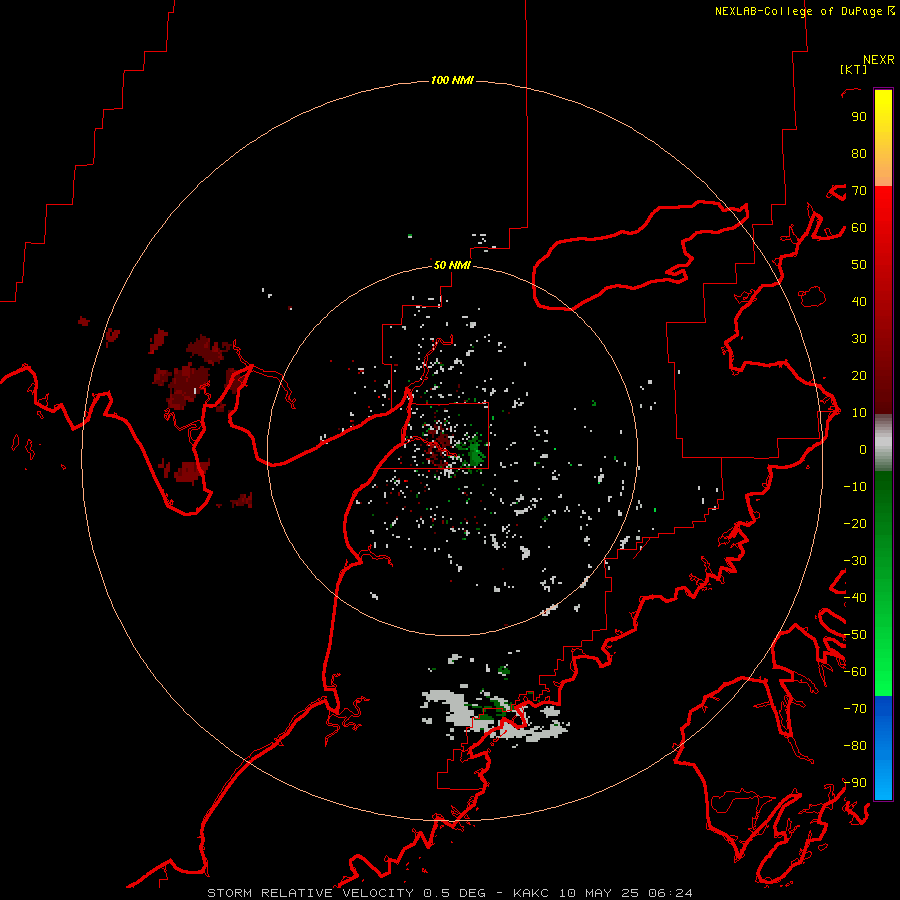Click the 'NEXR' label above color bar
Screen dimensions: 900x900
click(x=879, y=60)
